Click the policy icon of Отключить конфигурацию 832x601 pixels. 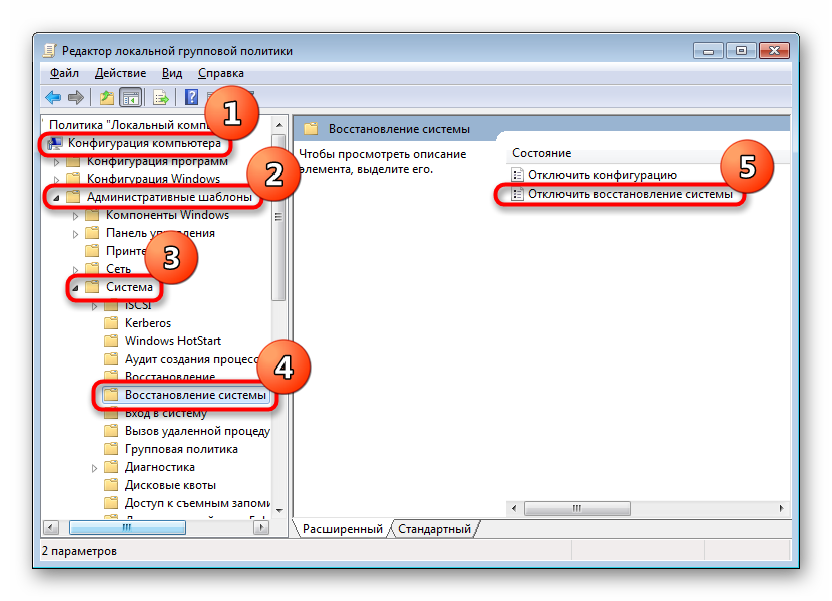(517, 175)
